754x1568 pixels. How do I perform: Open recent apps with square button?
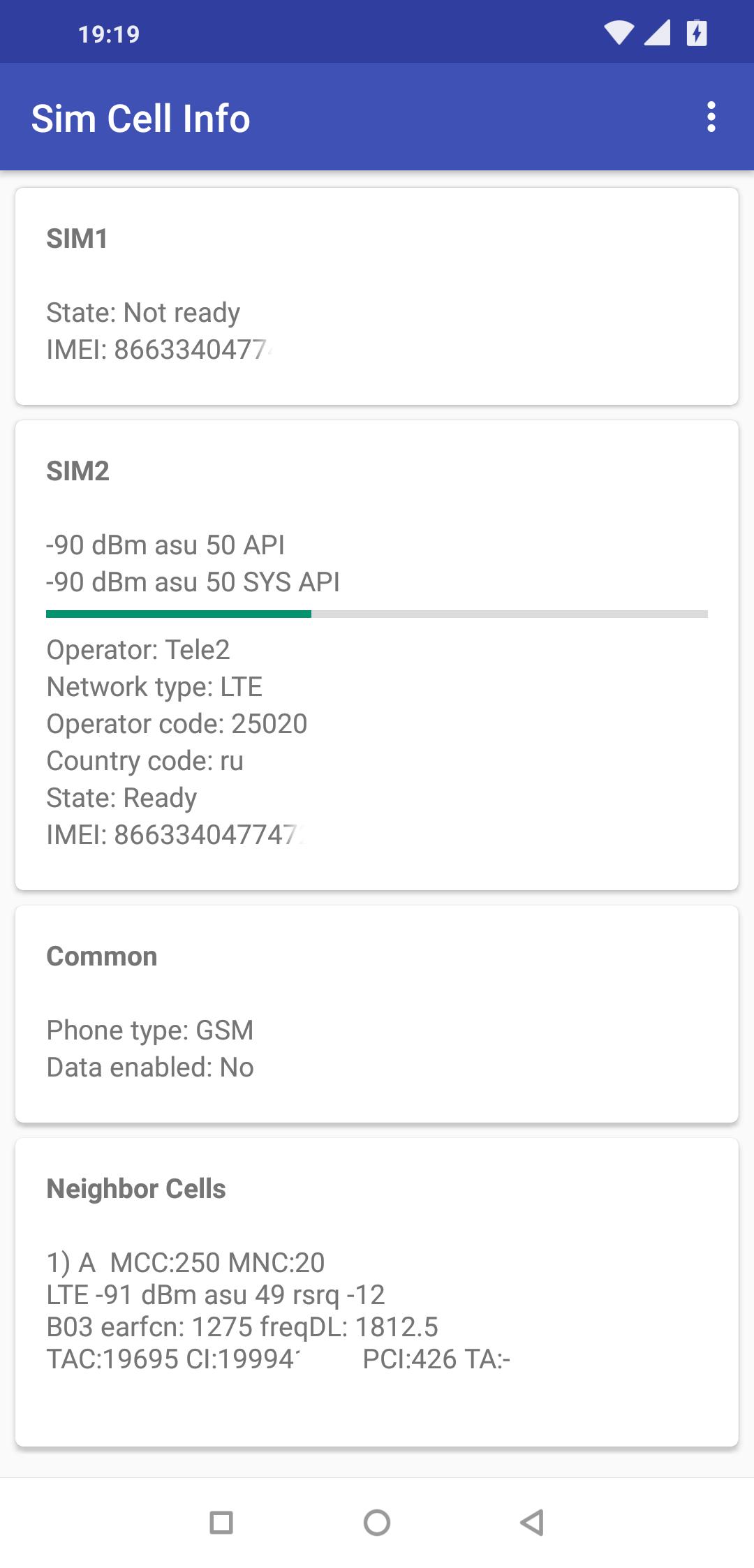point(221,1522)
